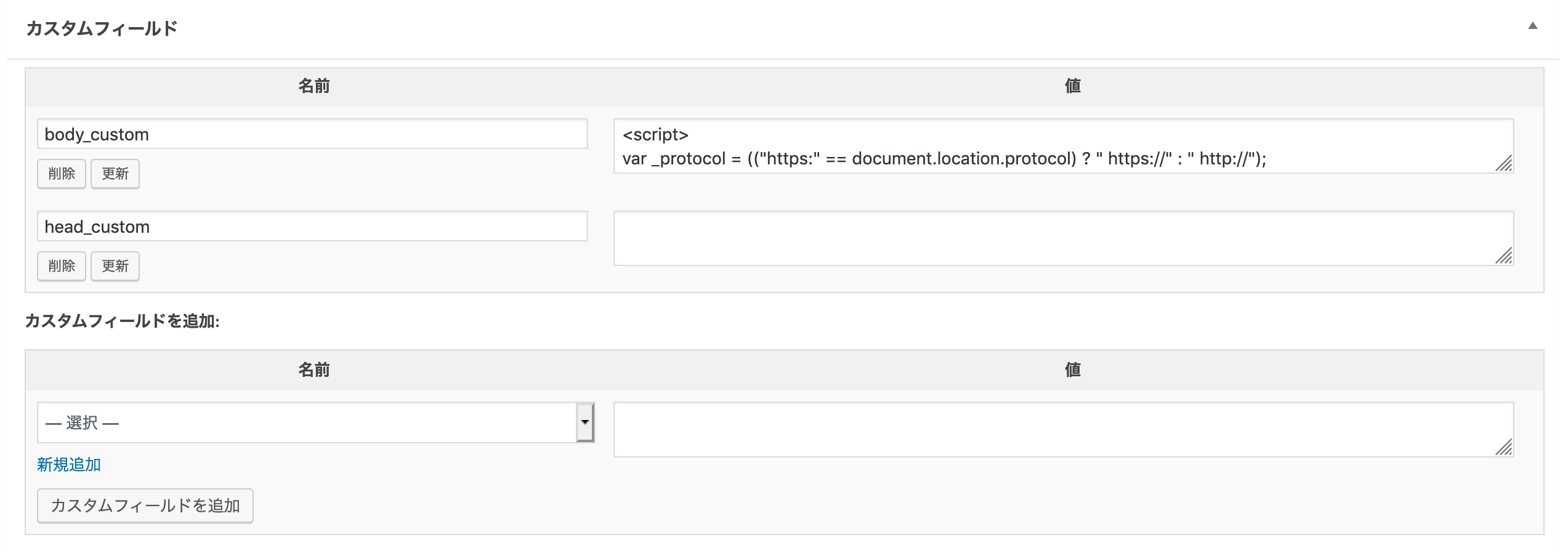This screenshot has width=1568, height=553.
Task: Click the body_custom textarea resize handle
Action: (1504, 164)
